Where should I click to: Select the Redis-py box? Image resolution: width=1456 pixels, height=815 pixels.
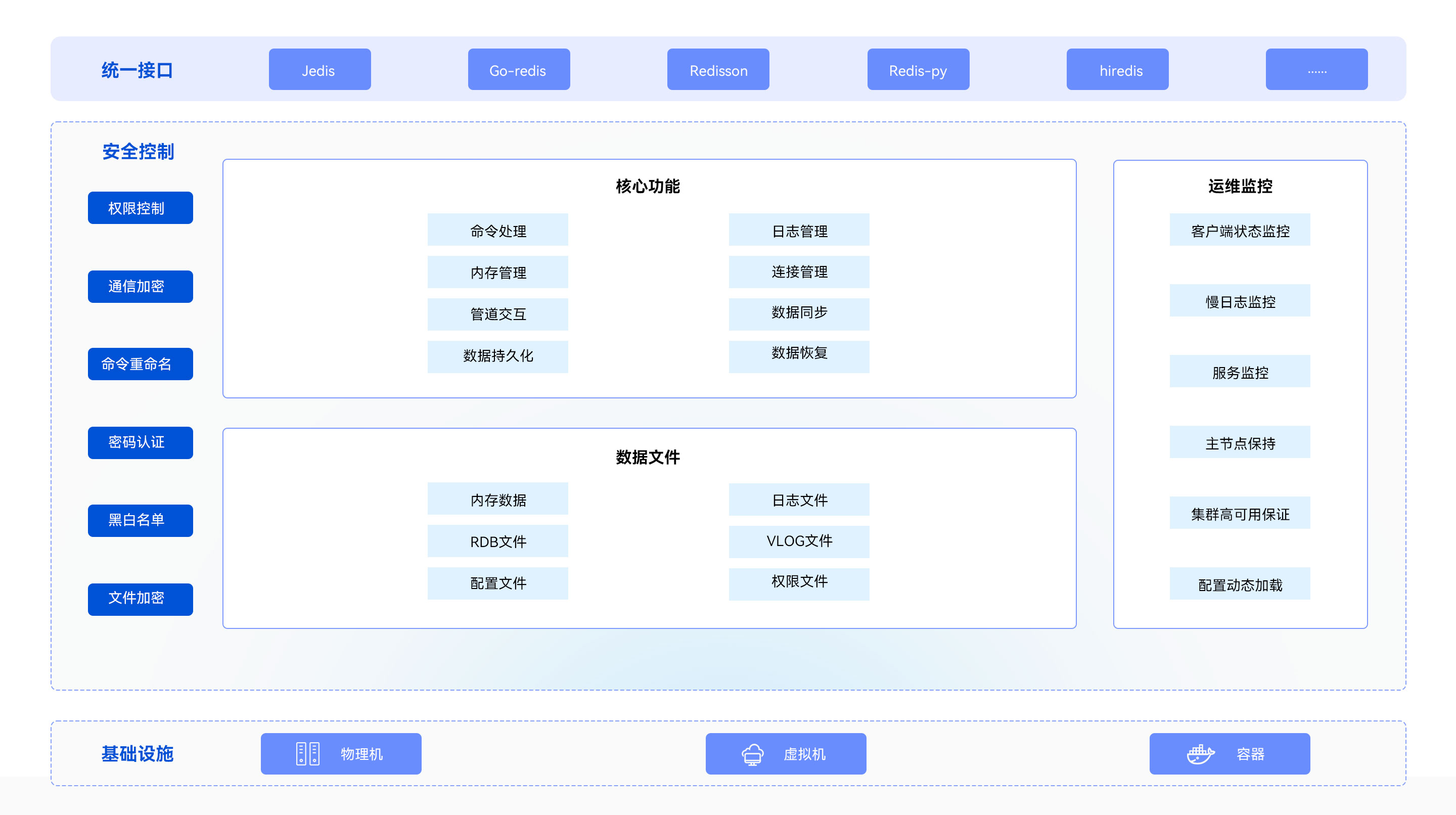[x=918, y=70]
